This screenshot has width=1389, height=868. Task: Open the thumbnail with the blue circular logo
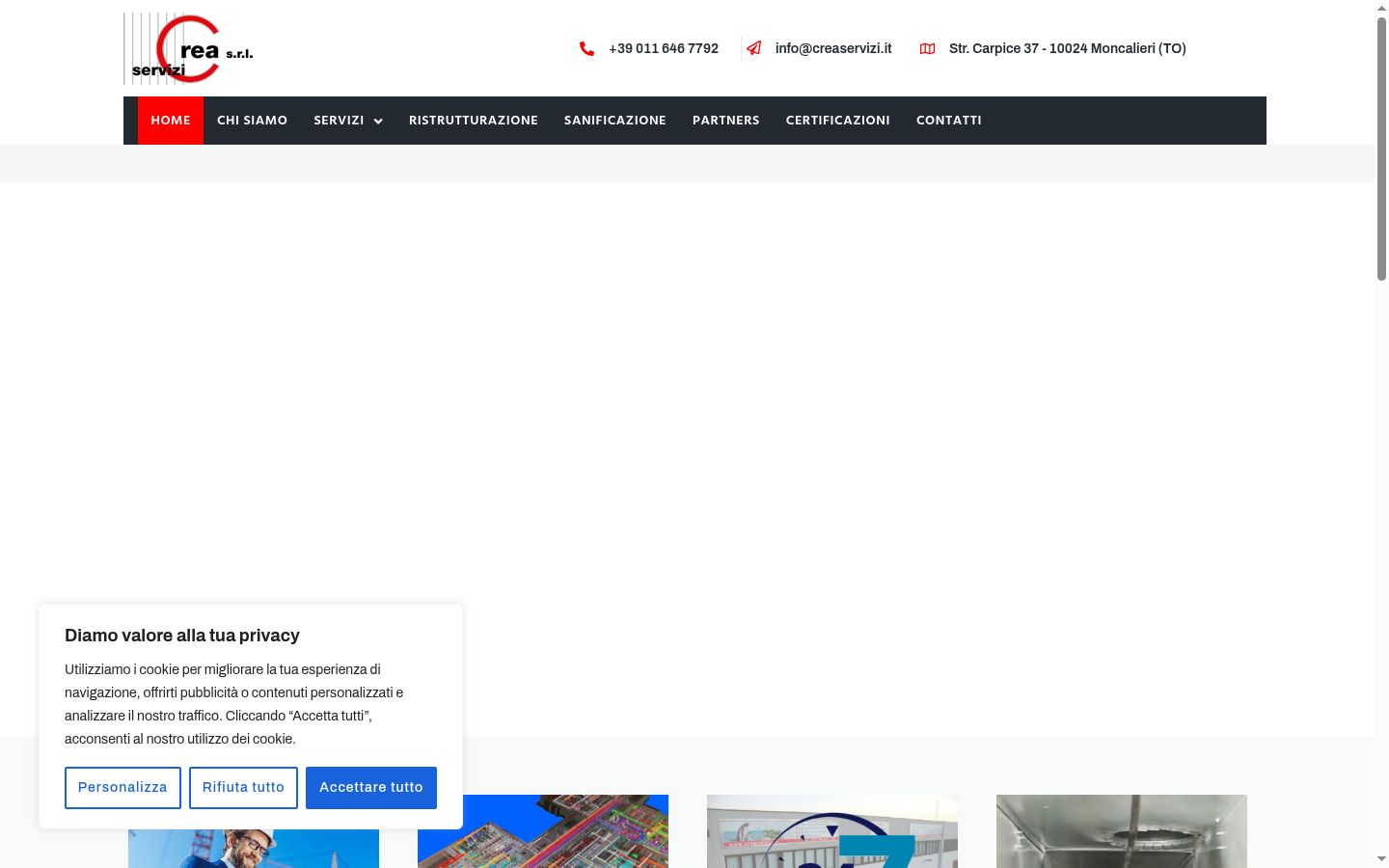[x=832, y=831]
